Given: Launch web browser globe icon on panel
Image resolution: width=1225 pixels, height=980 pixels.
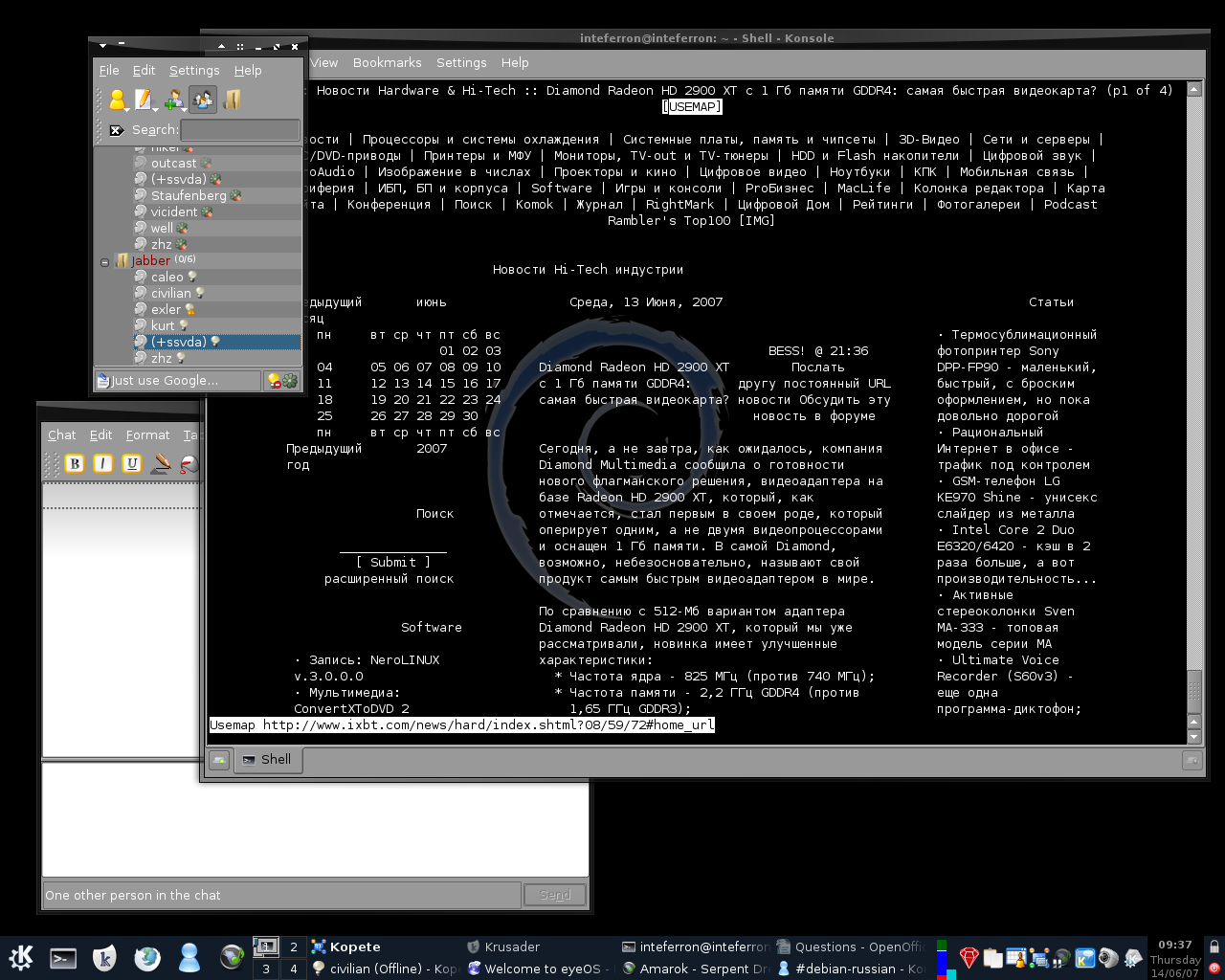Looking at the screenshot, I should 147,957.
